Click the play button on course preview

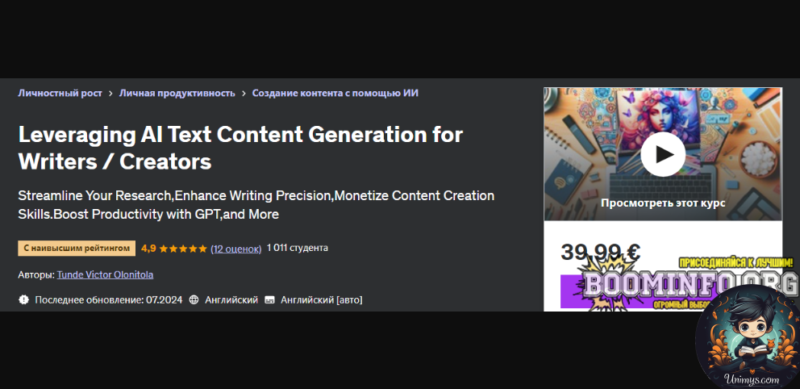(663, 154)
